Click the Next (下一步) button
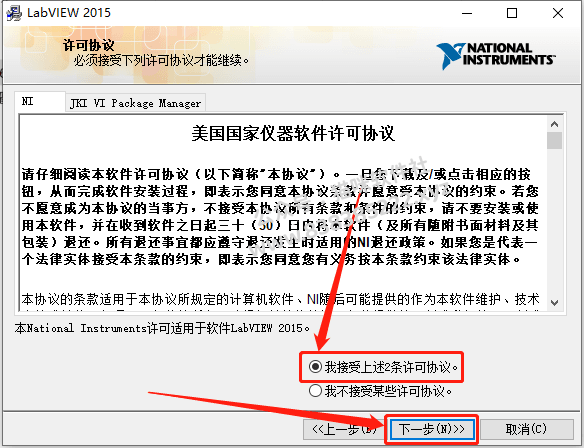The width and height of the screenshot is (584, 448). pos(432,429)
